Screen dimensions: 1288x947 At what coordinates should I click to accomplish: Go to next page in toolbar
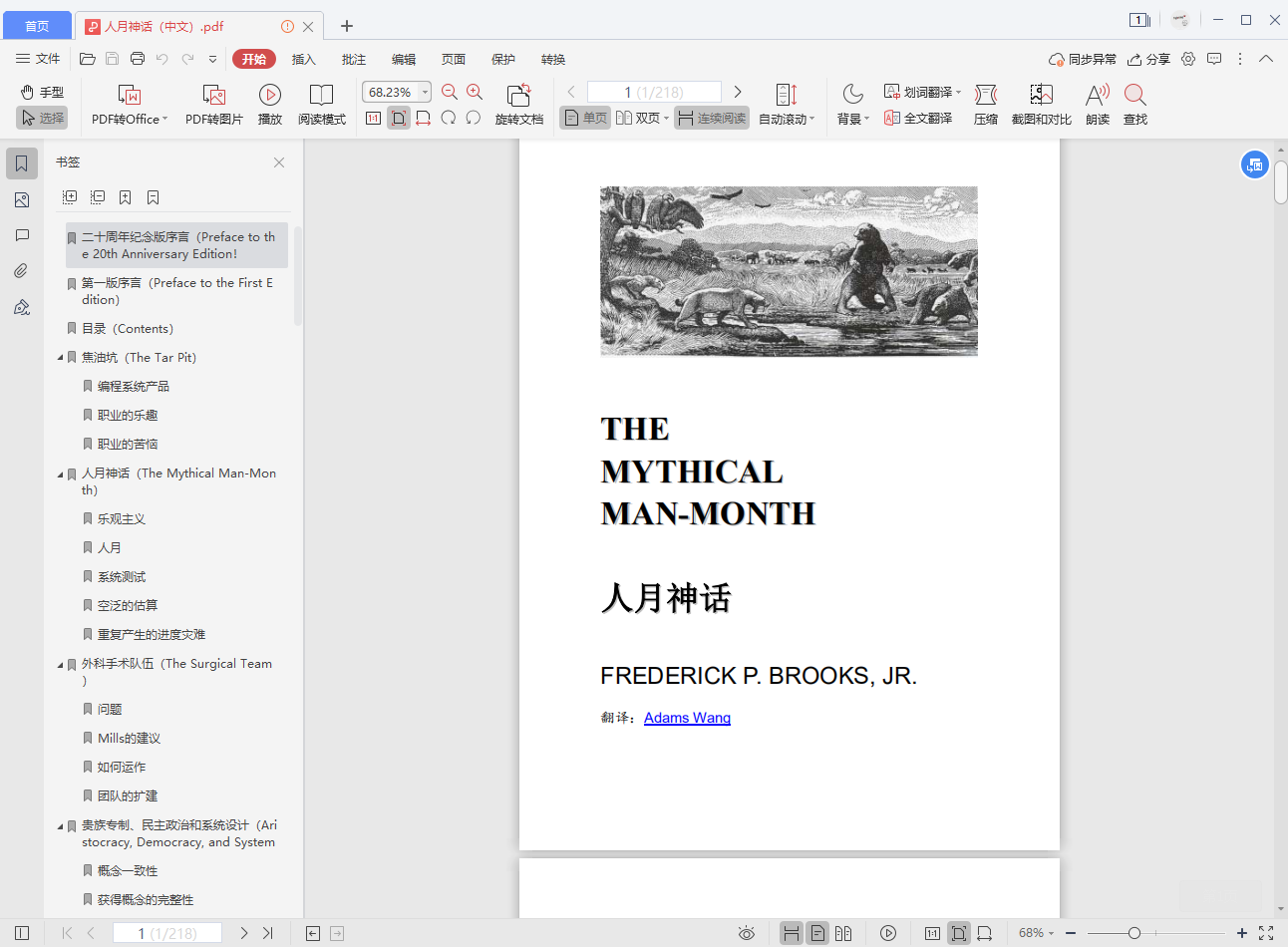click(x=738, y=92)
